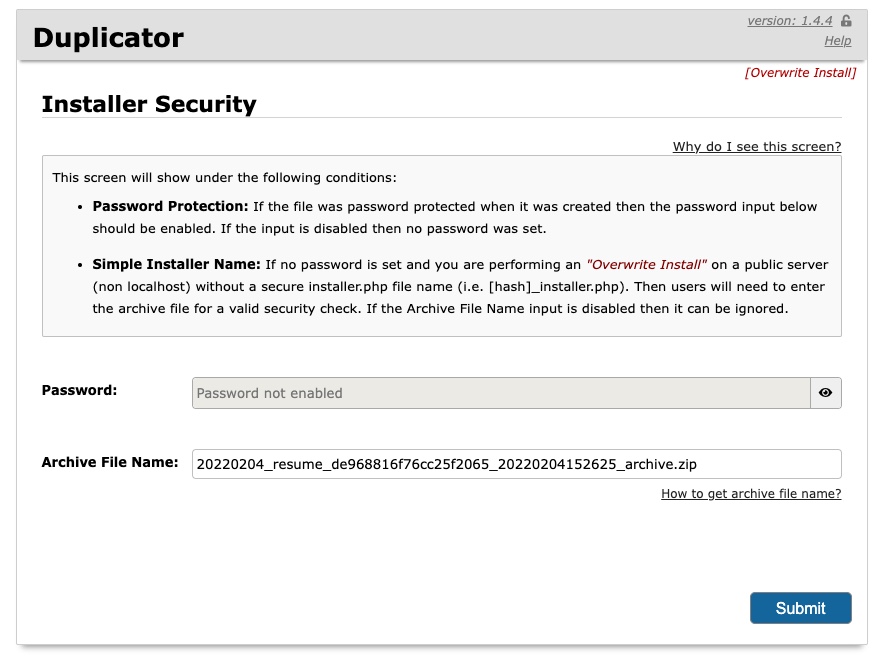Click the bold 'Simple Installer Name:' text
886x658 pixels.
[176, 265]
